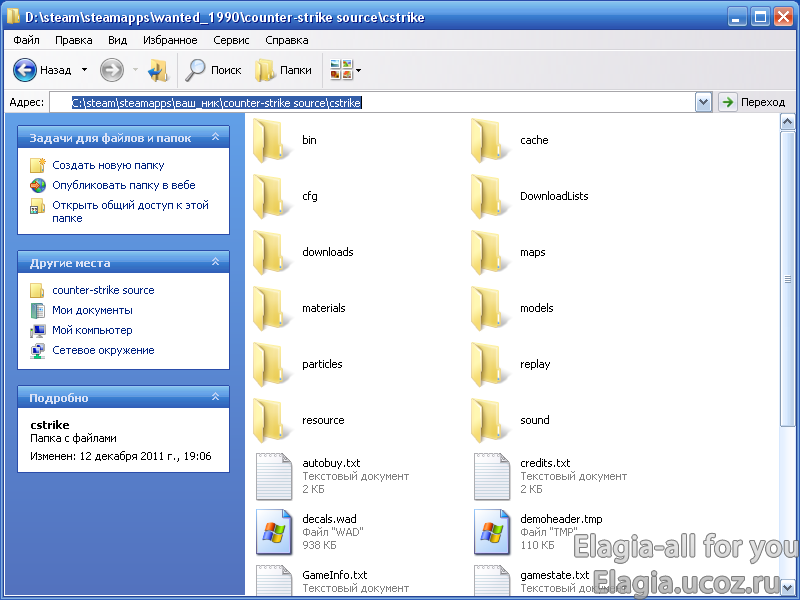Go up one folder level icon
800x600 pixels.
point(157,70)
